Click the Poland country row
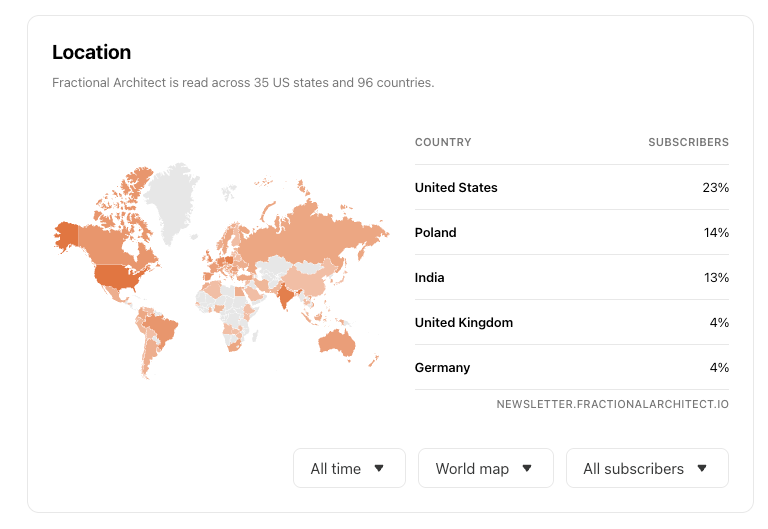The image size is (768, 529). click(572, 232)
